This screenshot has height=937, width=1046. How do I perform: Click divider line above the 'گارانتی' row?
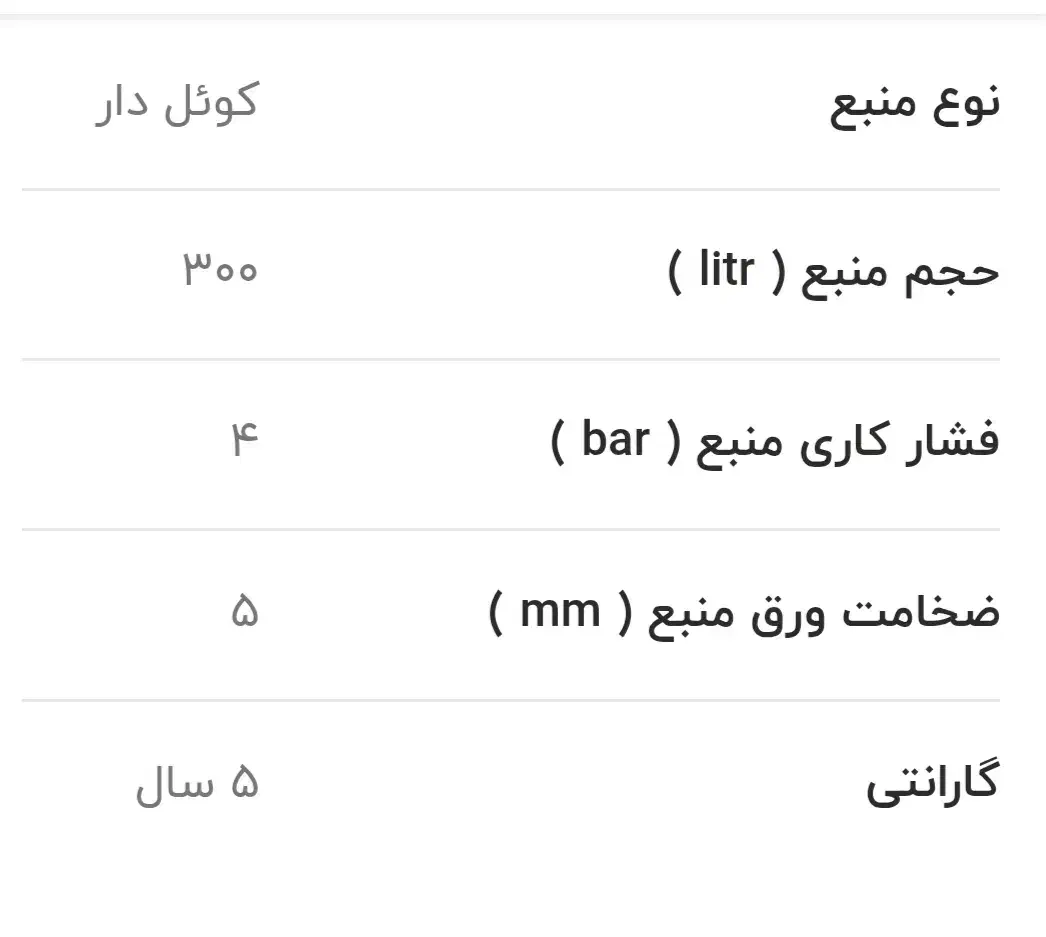[510, 701]
